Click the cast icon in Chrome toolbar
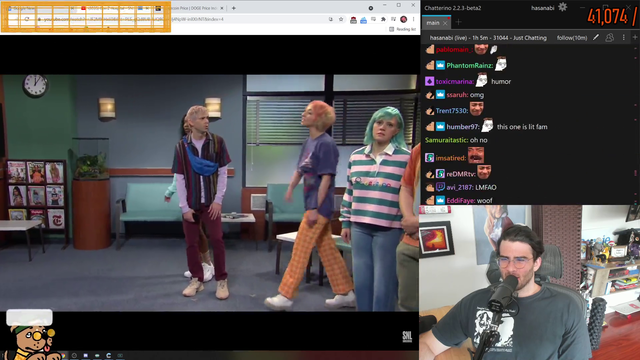Image resolution: width=640 pixels, height=360 pixels. (373, 19)
